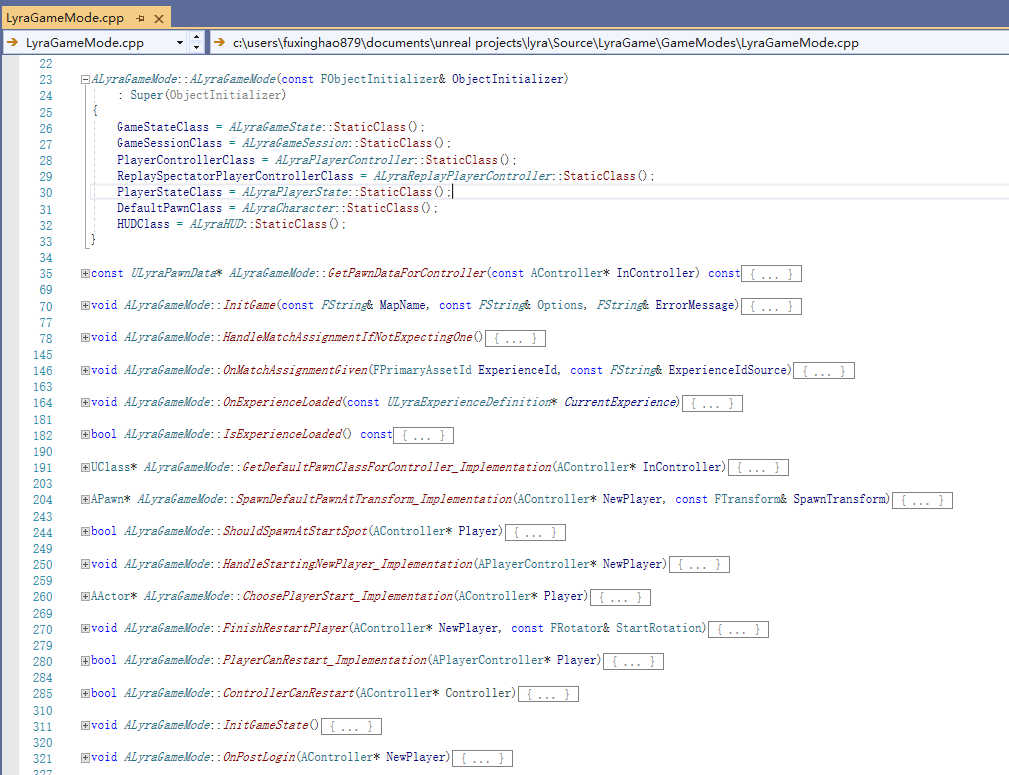
Task: Click the Super(ObjectInitializer) call text
Action: [x=208, y=95]
